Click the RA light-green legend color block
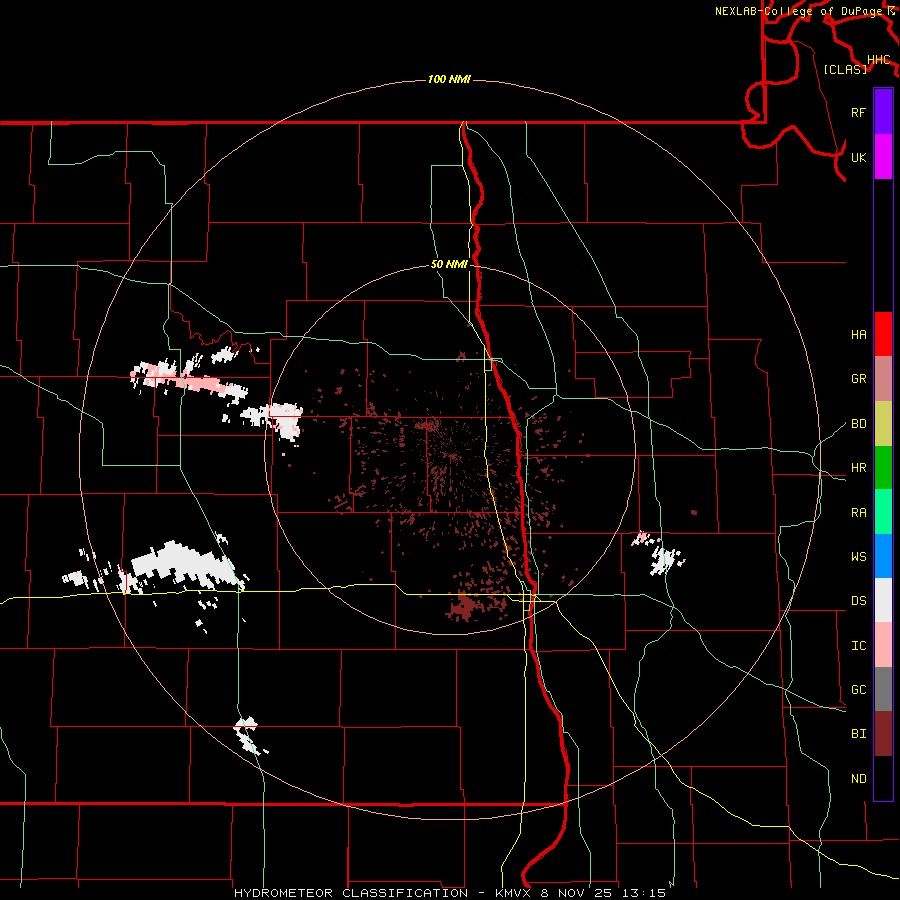 883,512
